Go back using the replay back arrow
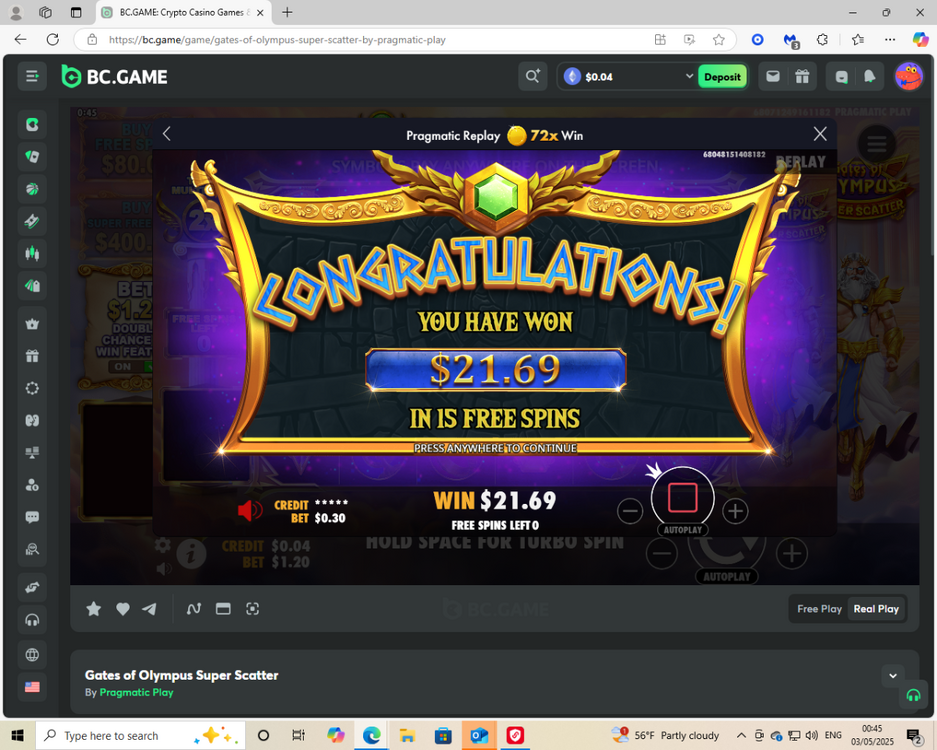Viewport: 937px width, 750px height. click(167, 134)
